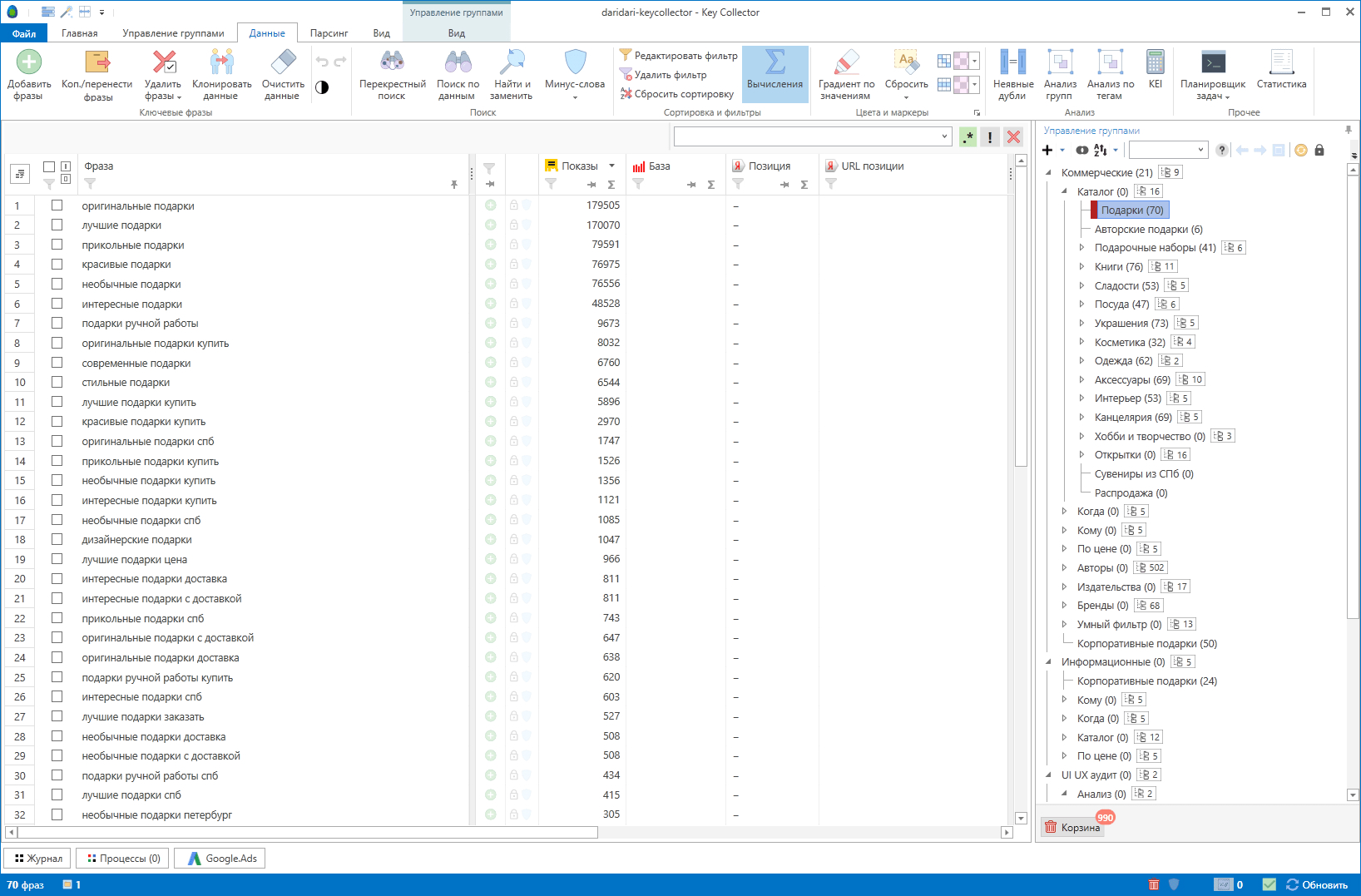Click Обновить in the status bar
This screenshot has height=896, width=1361.
point(1317,885)
